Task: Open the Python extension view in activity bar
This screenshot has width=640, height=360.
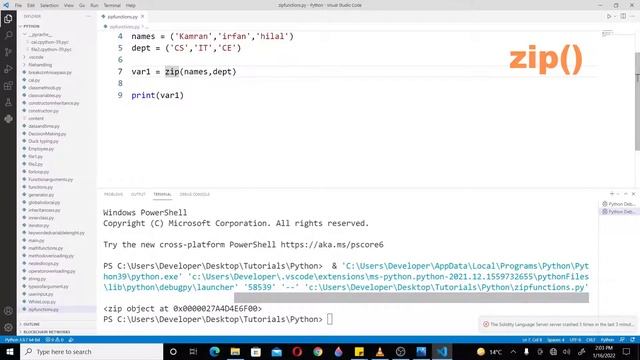Action: 8,119
